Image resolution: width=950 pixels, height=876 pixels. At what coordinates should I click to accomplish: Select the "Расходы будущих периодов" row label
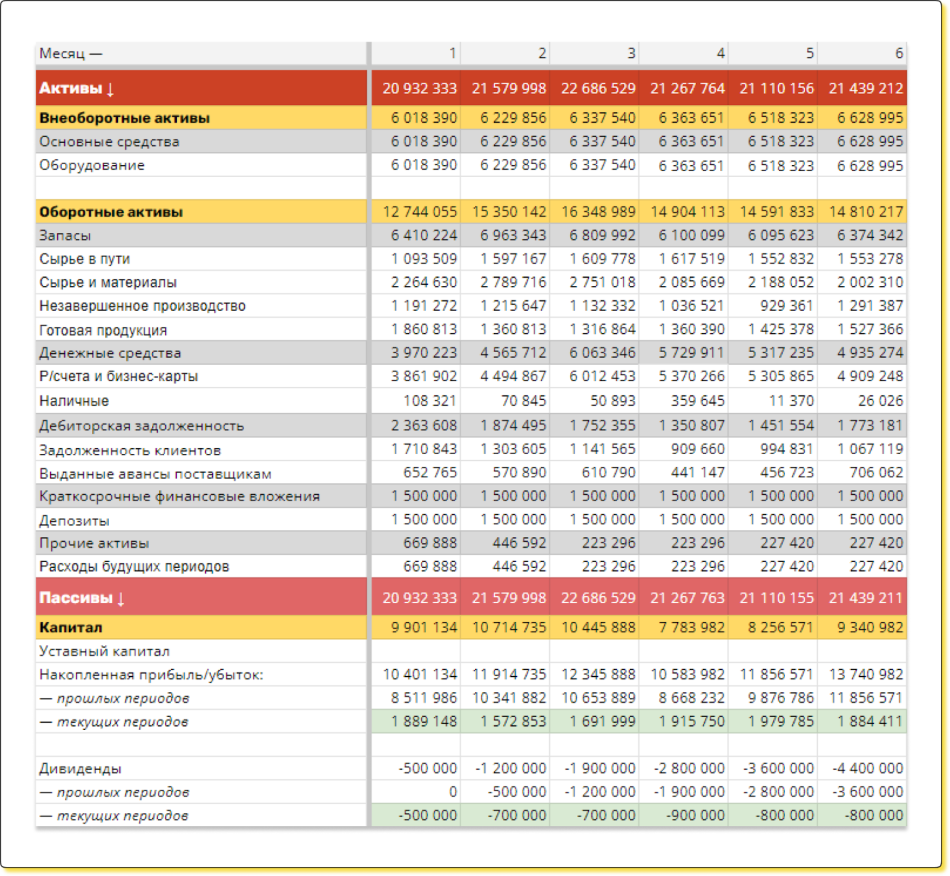[134, 567]
